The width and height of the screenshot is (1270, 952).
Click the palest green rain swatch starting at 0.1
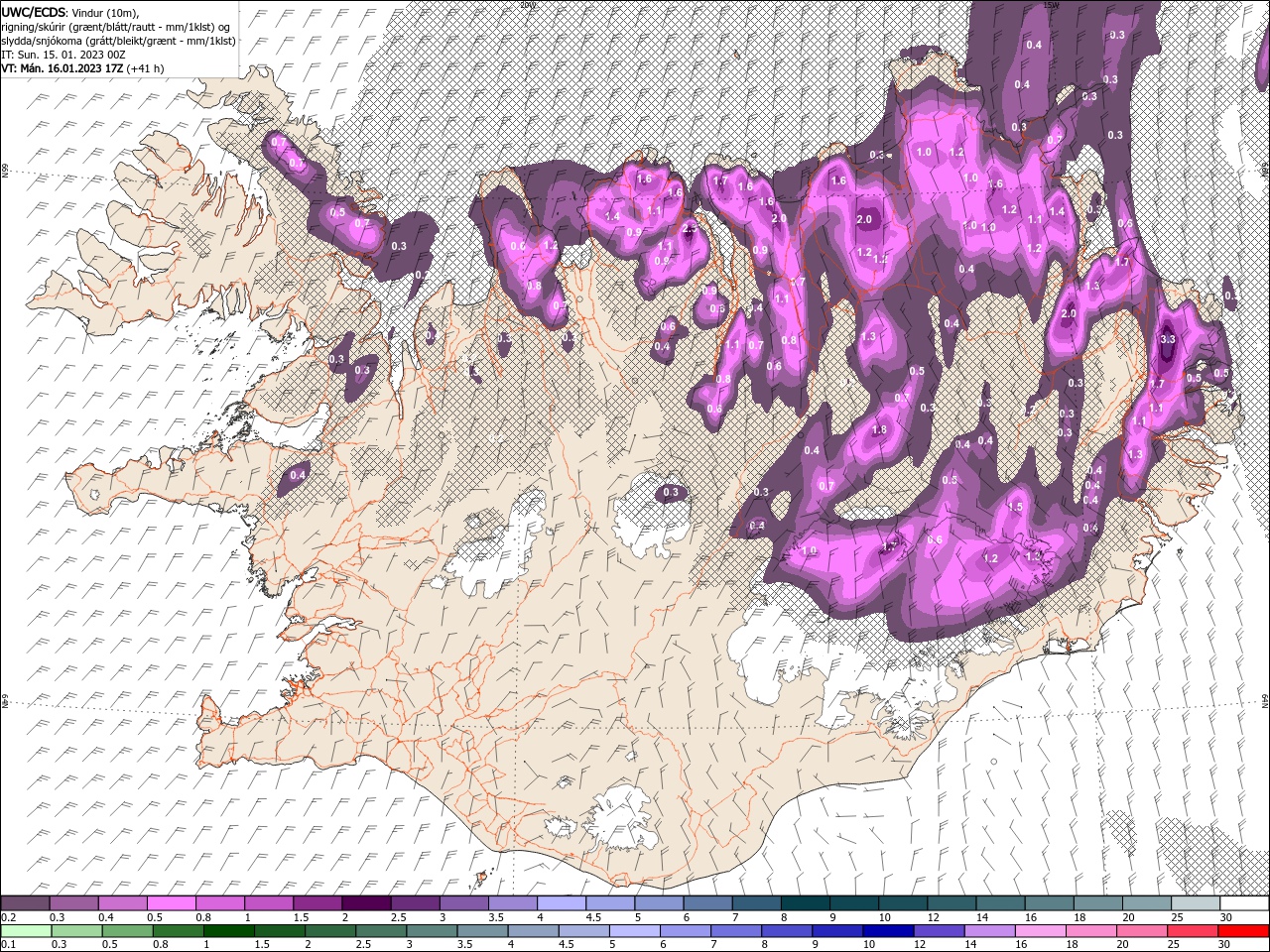pyautogui.click(x=26, y=931)
